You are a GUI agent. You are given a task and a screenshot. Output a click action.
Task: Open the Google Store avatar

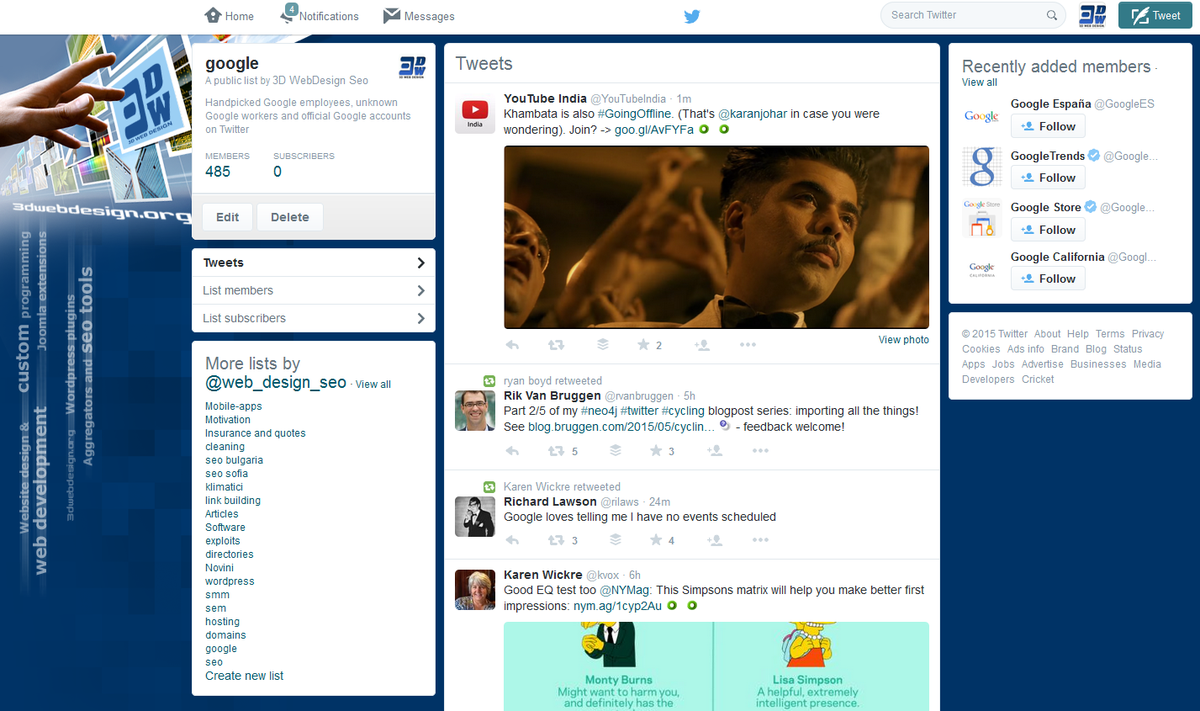[x=982, y=219]
